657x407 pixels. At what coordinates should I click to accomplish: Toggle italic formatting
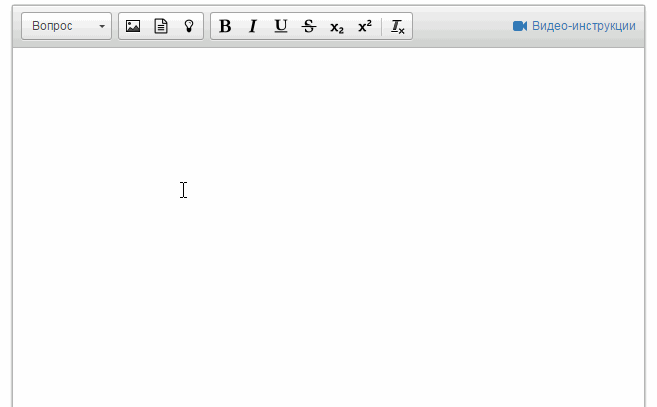pyautogui.click(x=253, y=26)
